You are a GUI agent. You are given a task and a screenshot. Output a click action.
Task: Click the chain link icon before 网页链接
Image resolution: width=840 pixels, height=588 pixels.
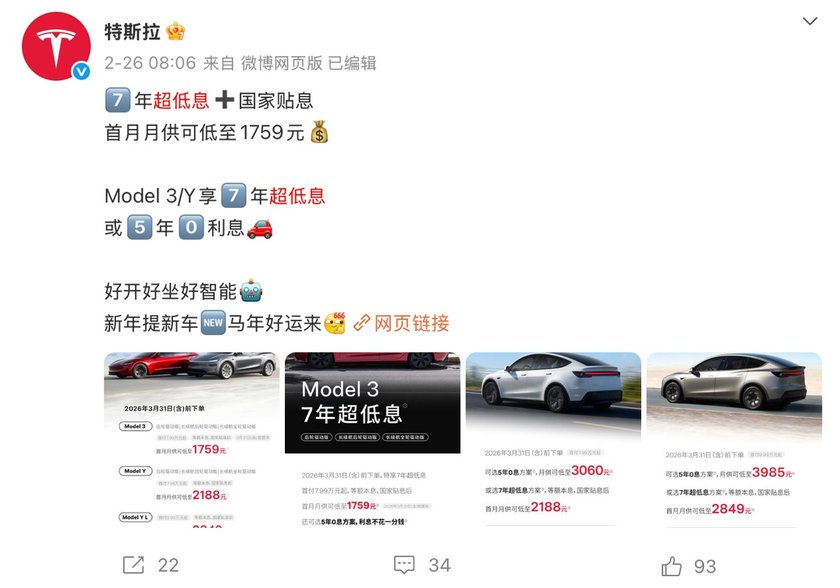(x=362, y=322)
